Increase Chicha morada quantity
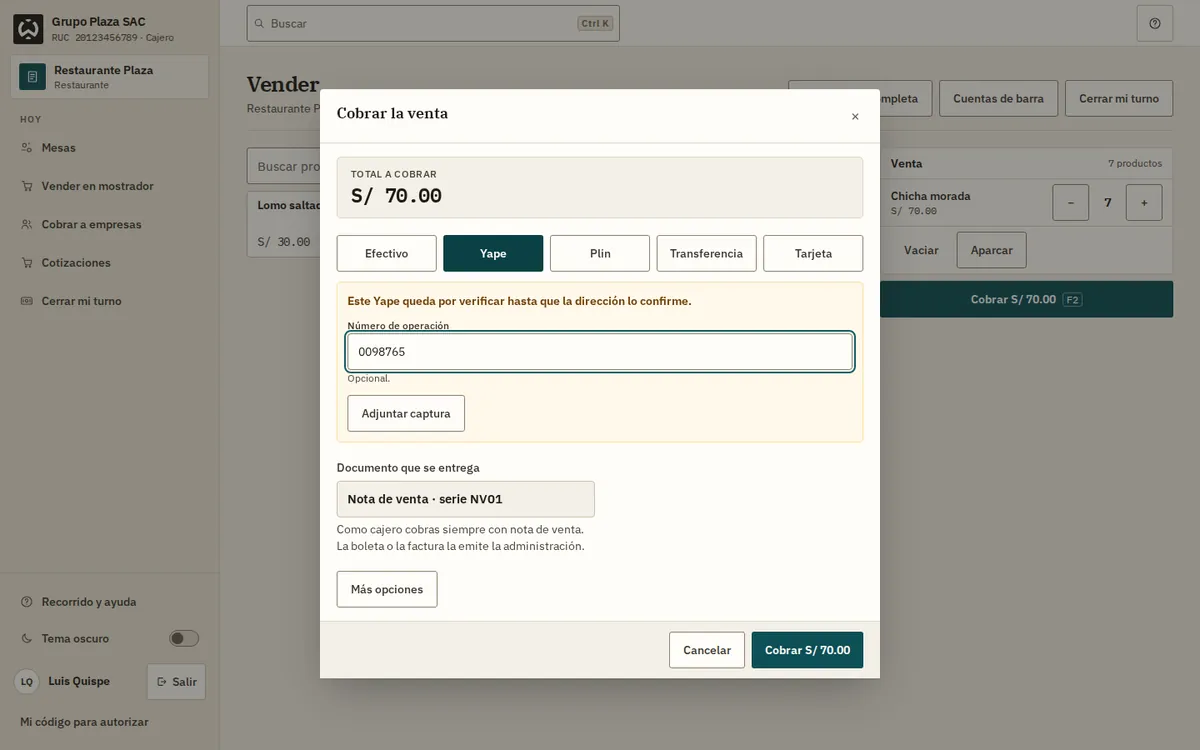1200x750 pixels. pos(1144,202)
